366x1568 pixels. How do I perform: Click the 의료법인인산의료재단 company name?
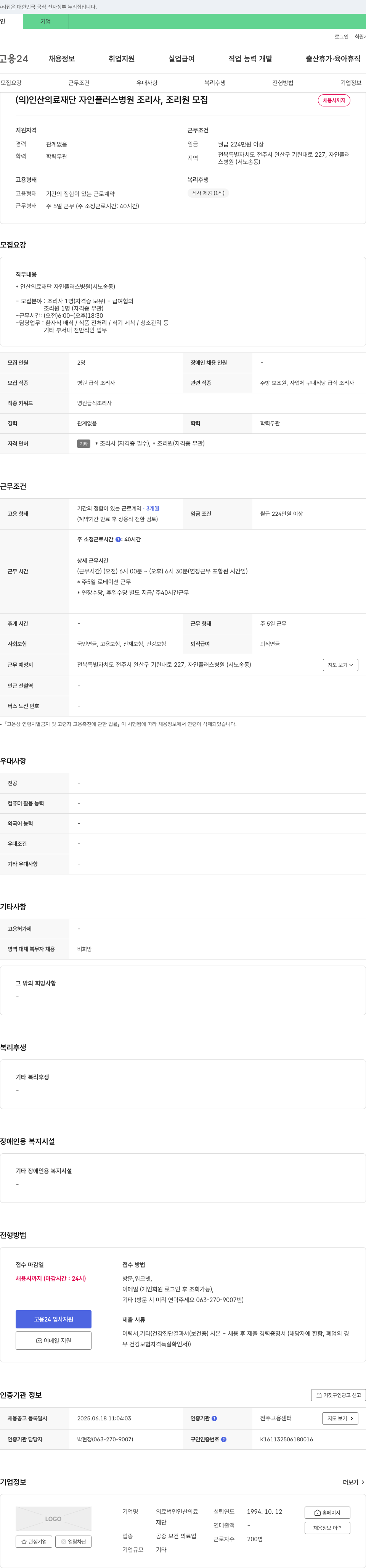pos(177,1517)
